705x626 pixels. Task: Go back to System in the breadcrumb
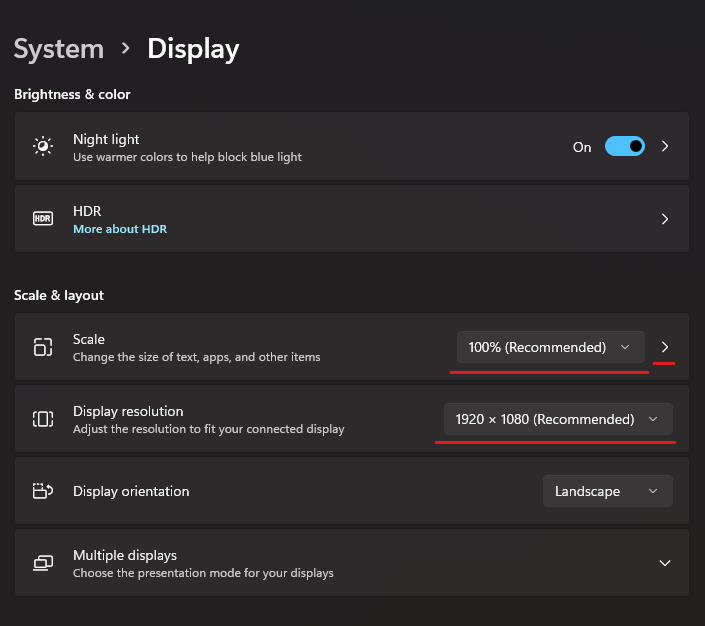pos(59,49)
